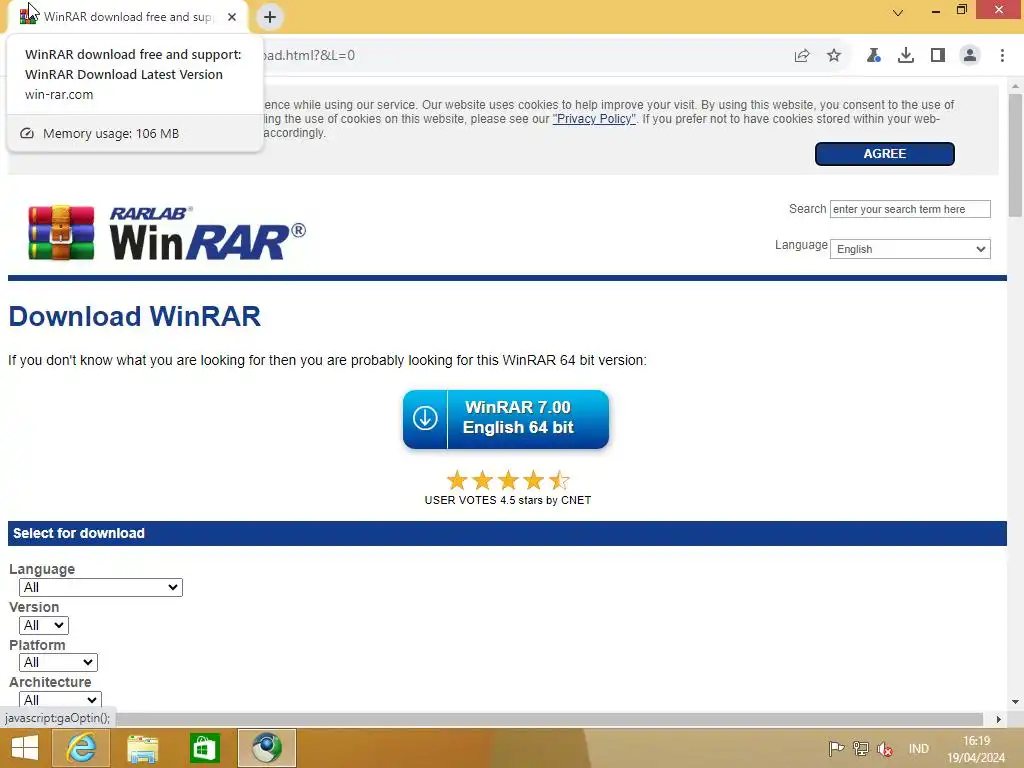The image size is (1024, 768).
Task: Bookmark this page with the star icon
Action: click(x=834, y=56)
